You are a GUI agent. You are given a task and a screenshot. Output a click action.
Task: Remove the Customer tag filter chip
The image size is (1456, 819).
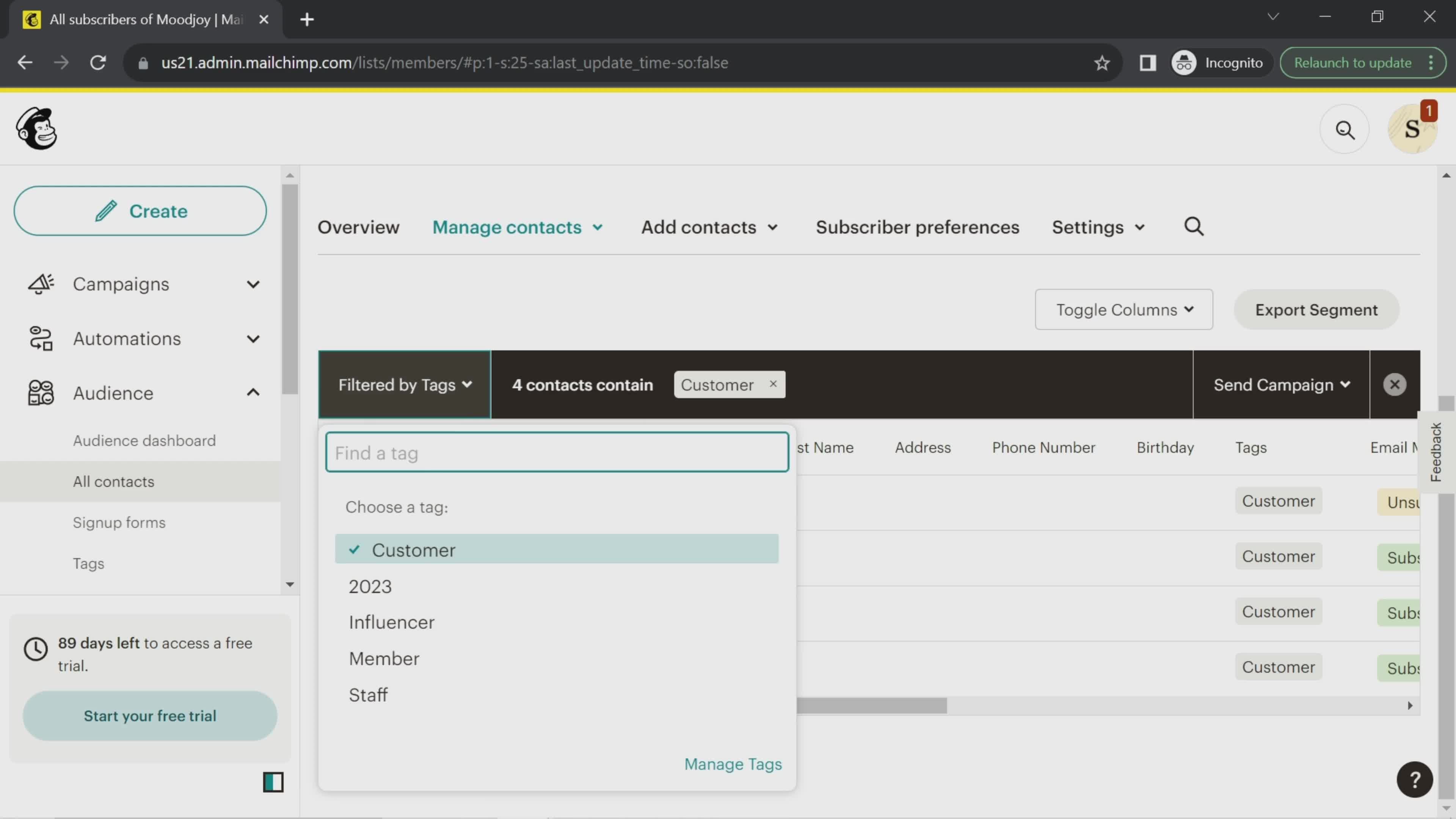pos(773,384)
